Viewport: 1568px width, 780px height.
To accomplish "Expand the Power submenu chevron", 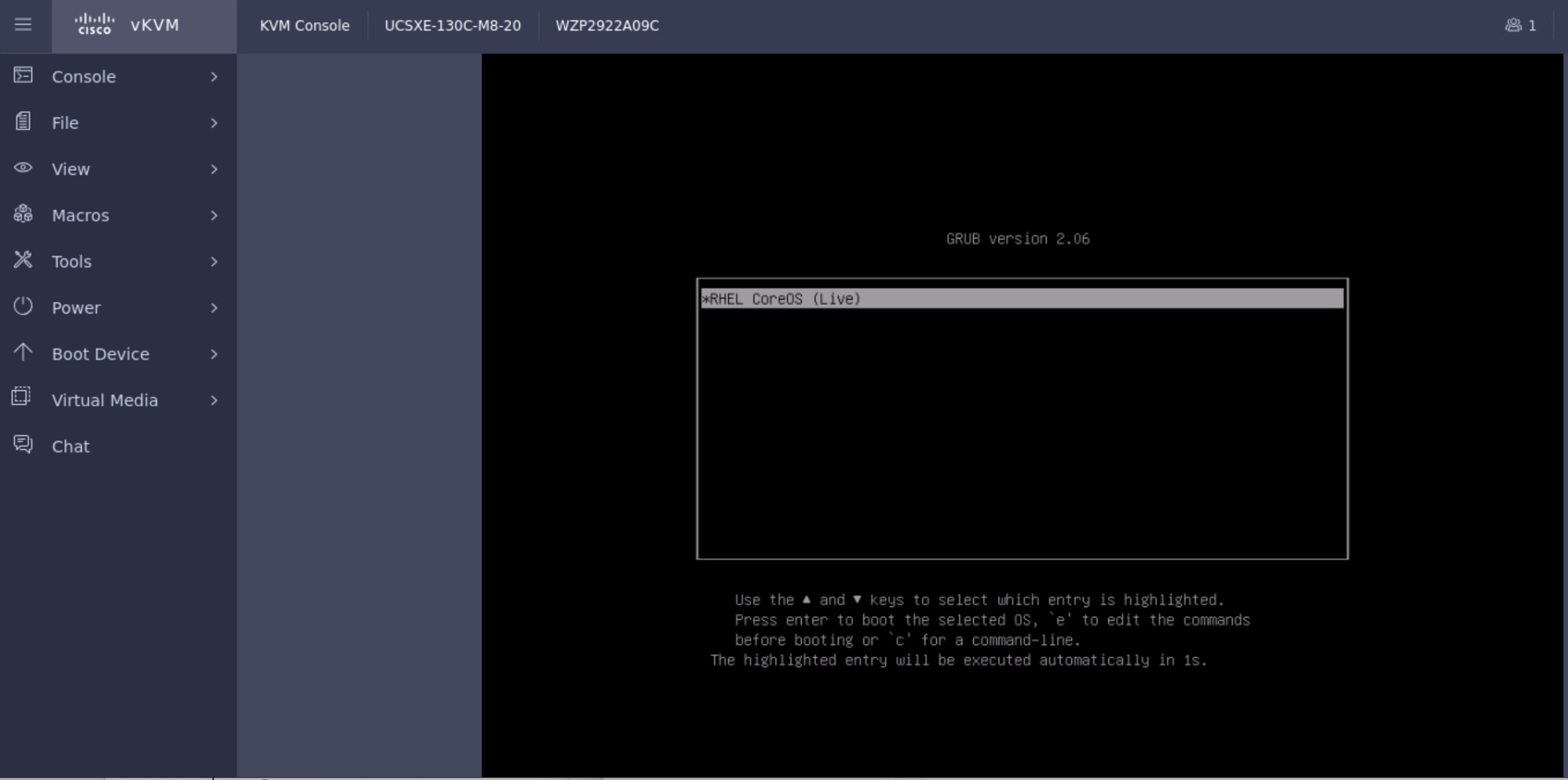I will 214,308.
